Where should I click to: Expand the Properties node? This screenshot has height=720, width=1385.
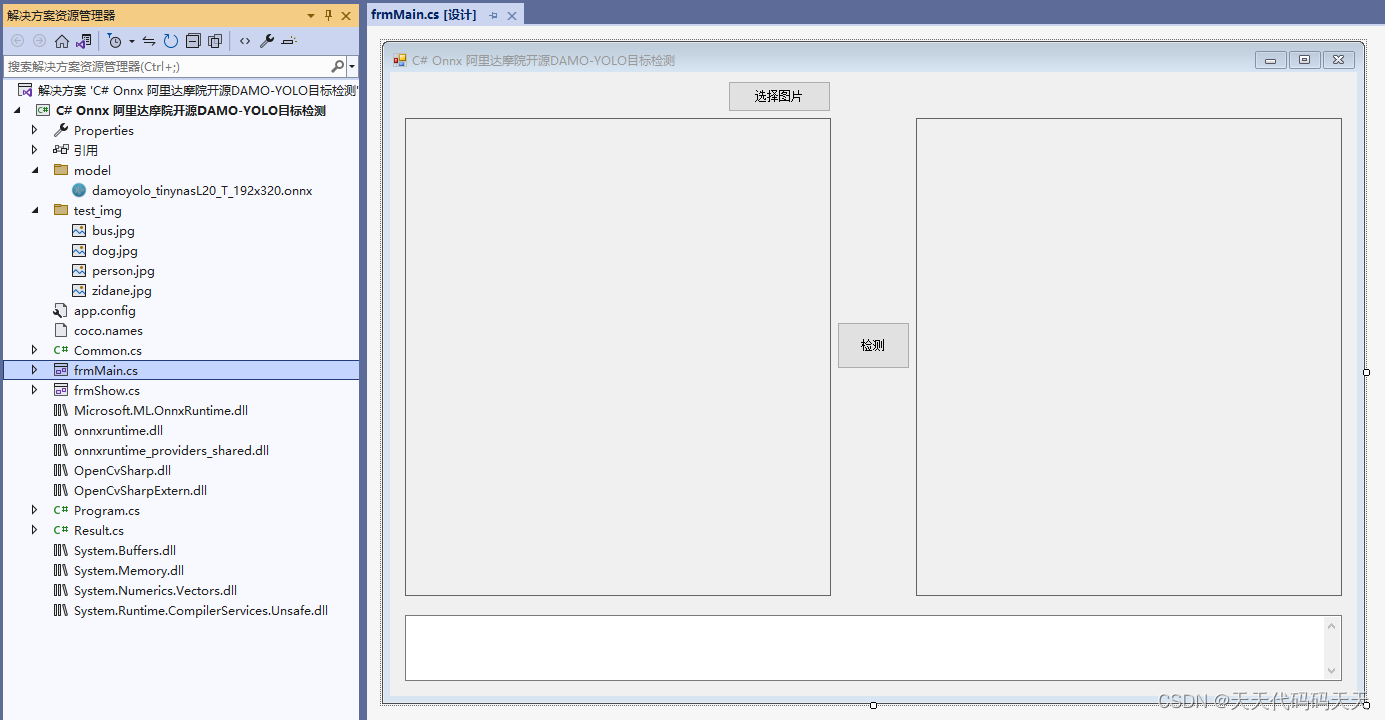point(34,130)
